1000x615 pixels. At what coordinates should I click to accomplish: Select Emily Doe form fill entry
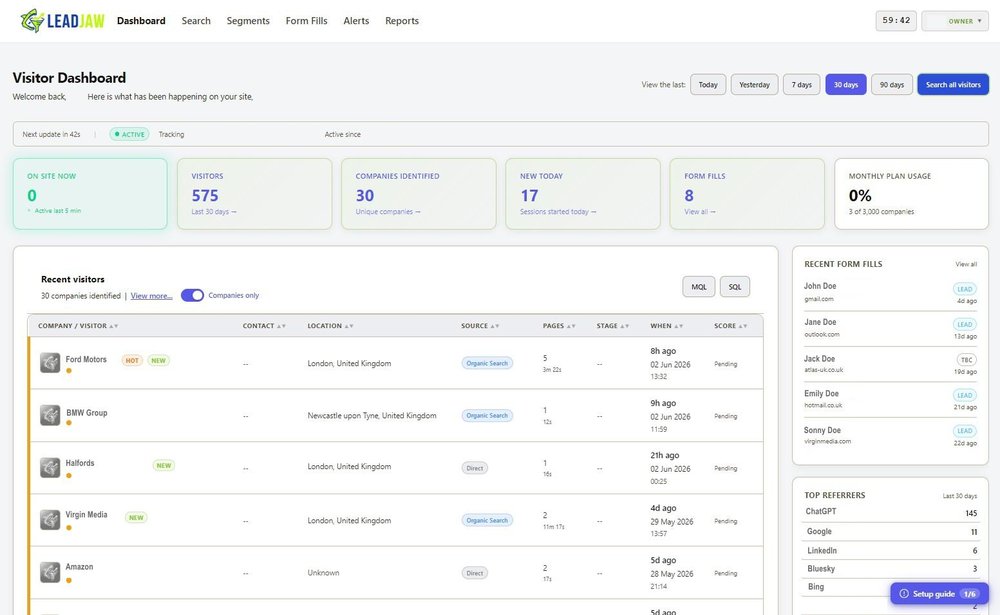pos(890,400)
